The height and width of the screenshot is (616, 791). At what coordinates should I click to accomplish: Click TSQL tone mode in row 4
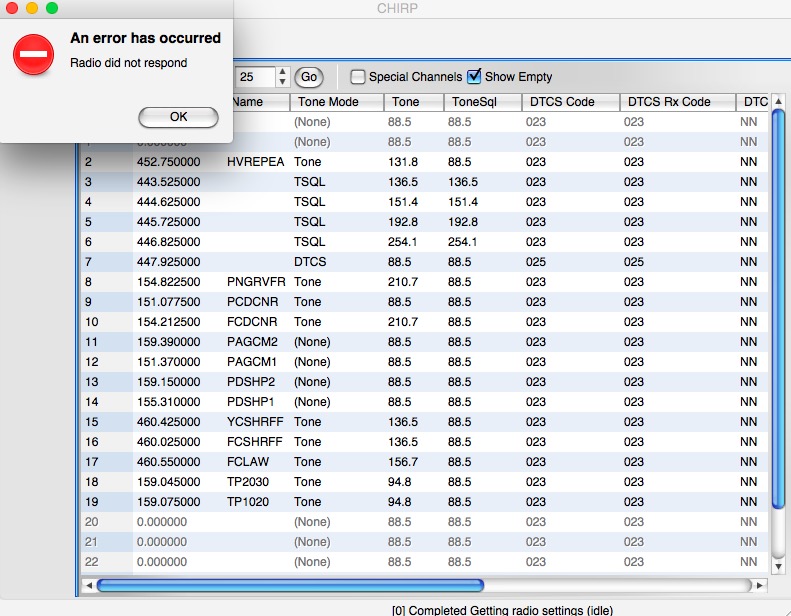pyautogui.click(x=309, y=202)
